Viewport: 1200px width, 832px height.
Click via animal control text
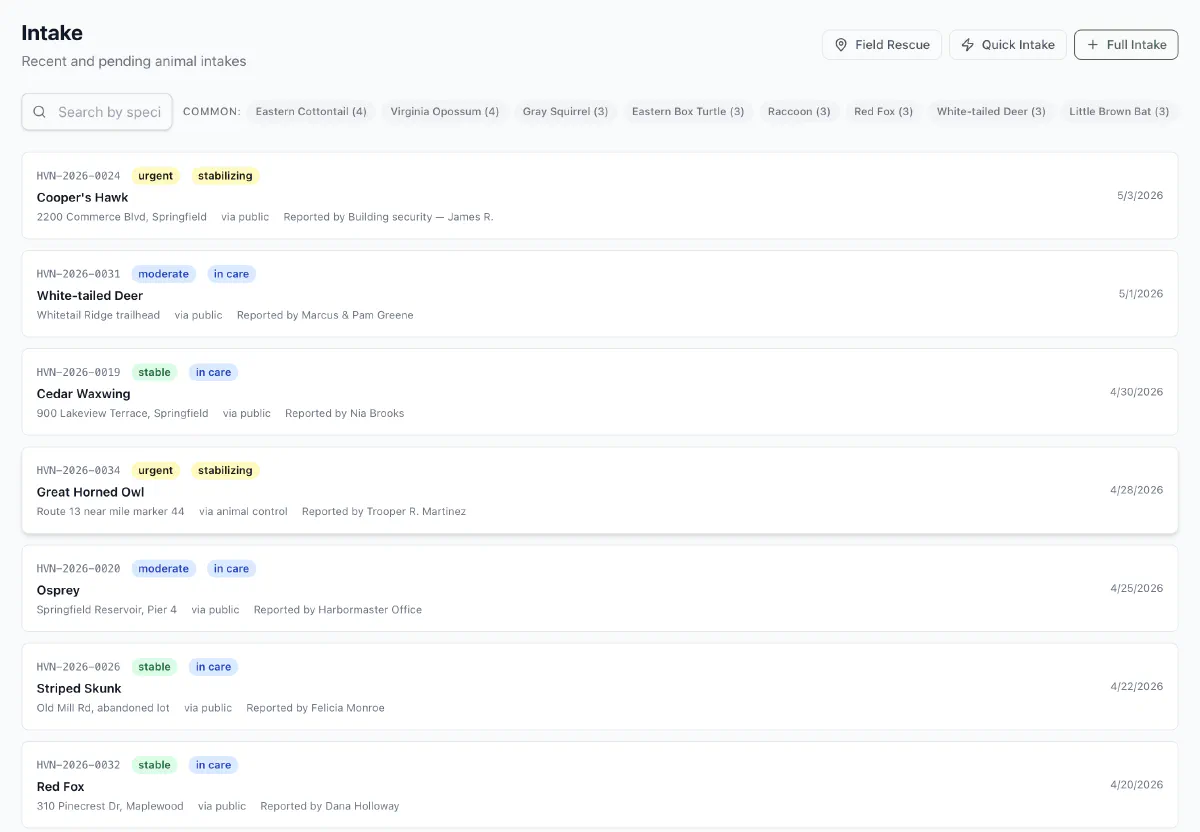[x=243, y=511]
